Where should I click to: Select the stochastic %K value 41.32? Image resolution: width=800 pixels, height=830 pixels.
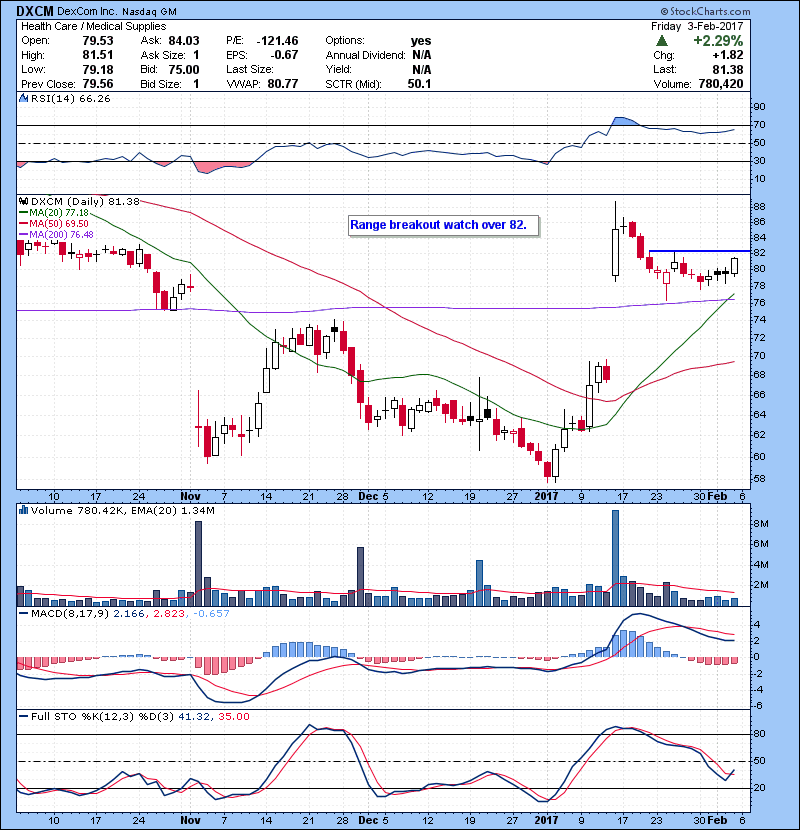click(x=194, y=716)
